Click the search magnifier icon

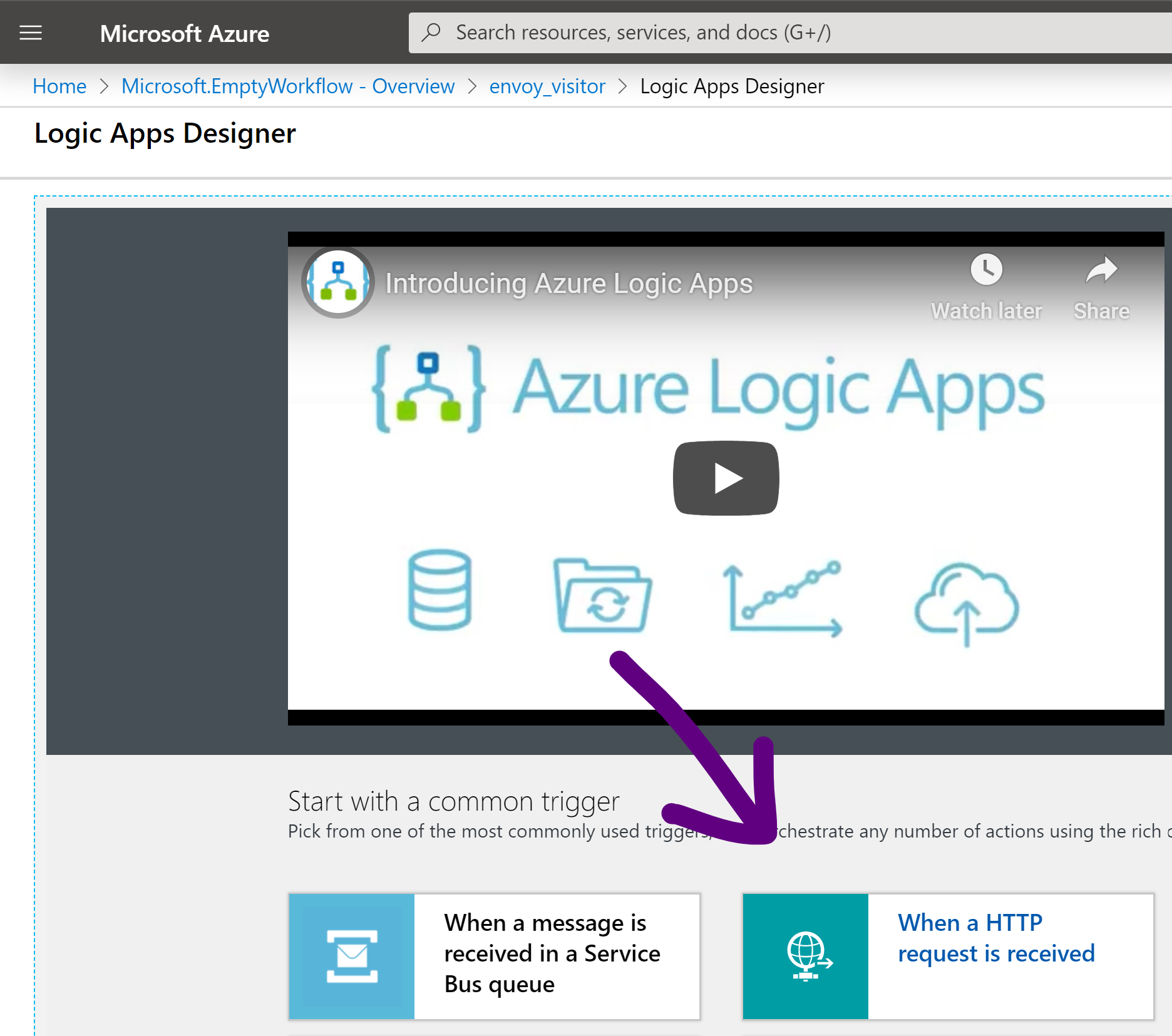(431, 33)
